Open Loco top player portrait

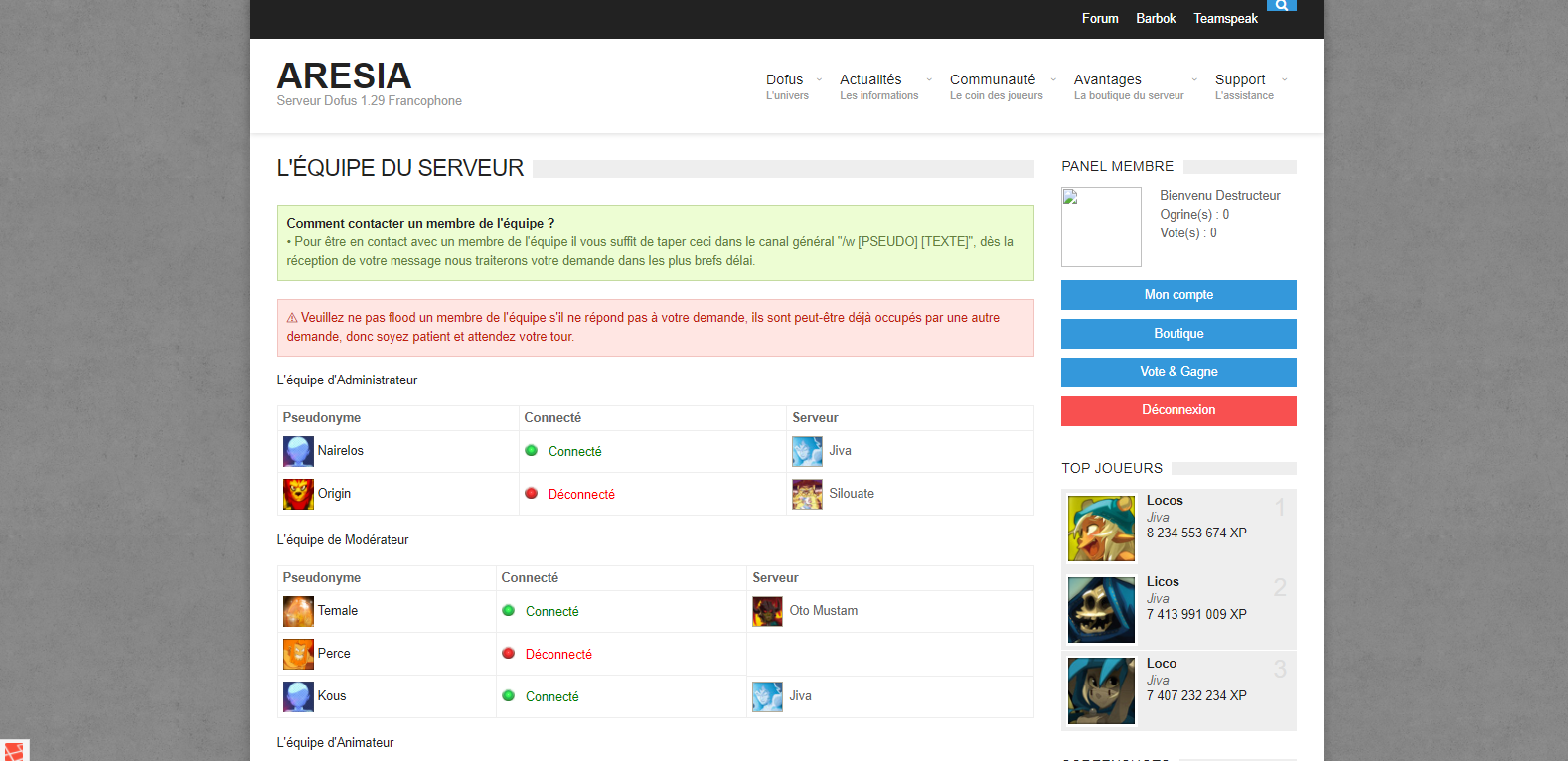[x=1101, y=691]
